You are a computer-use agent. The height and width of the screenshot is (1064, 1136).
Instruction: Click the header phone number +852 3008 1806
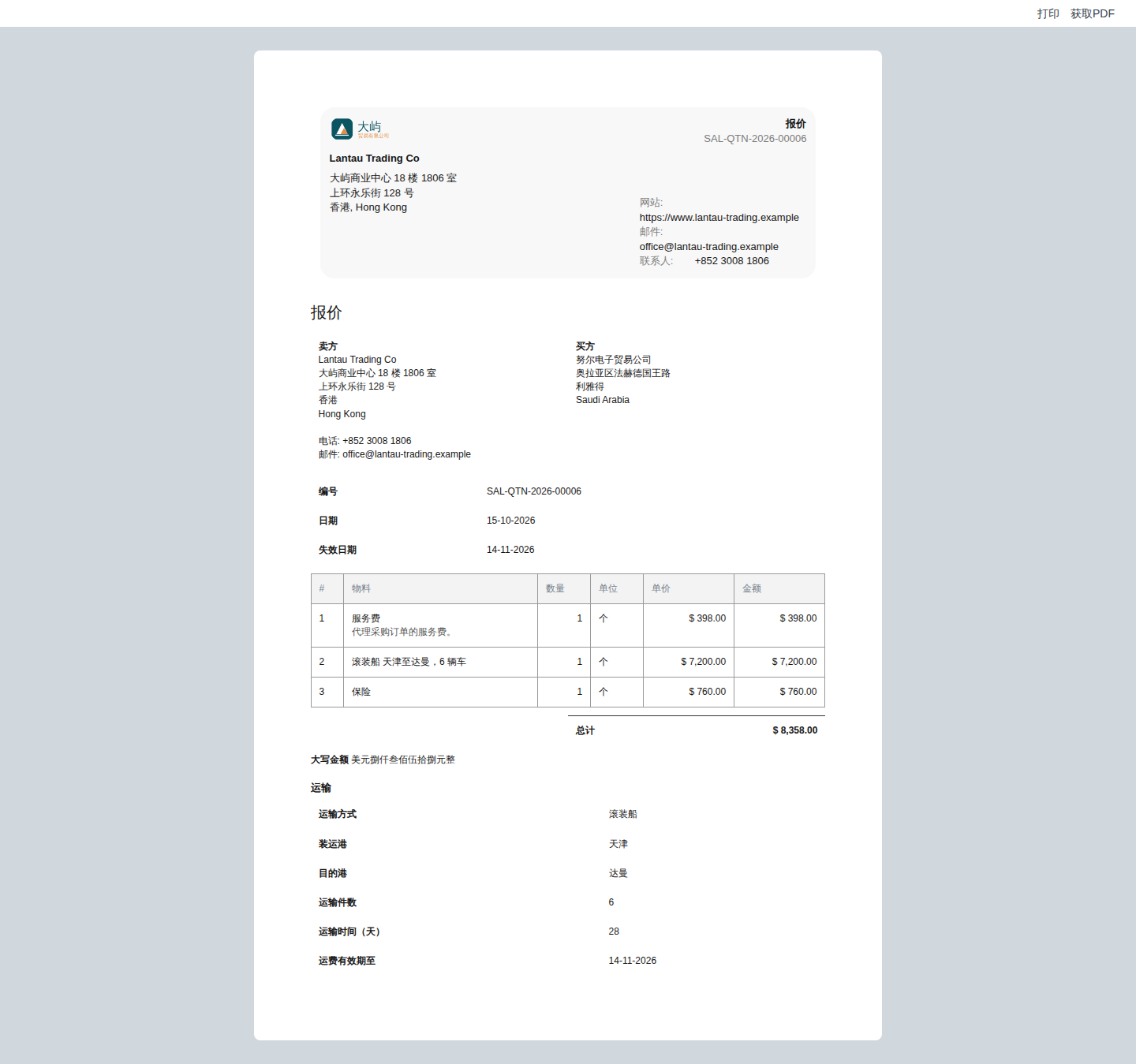[x=731, y=261]
